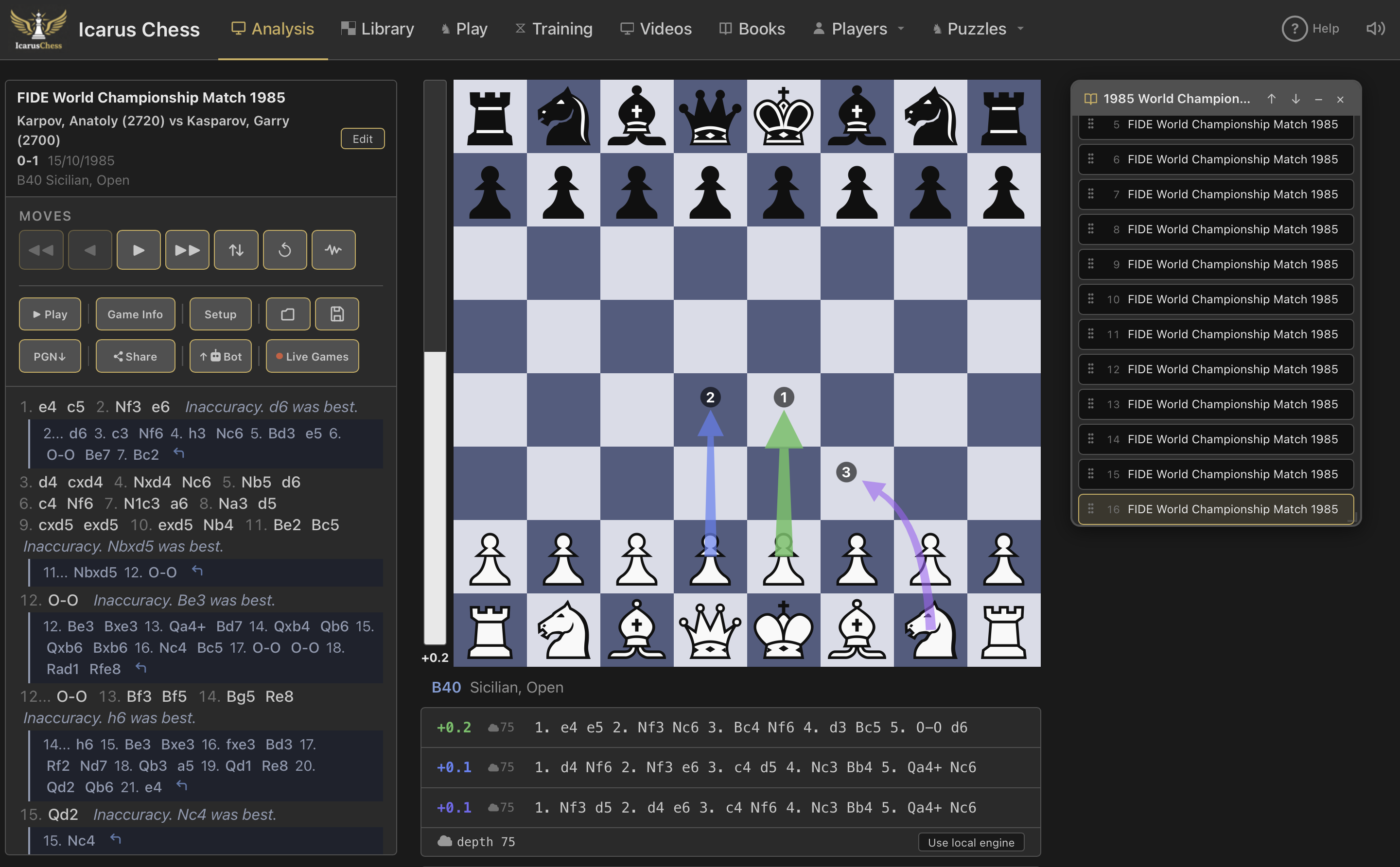Share the current game
The image size is (1400, 867).
pos(135,356)
